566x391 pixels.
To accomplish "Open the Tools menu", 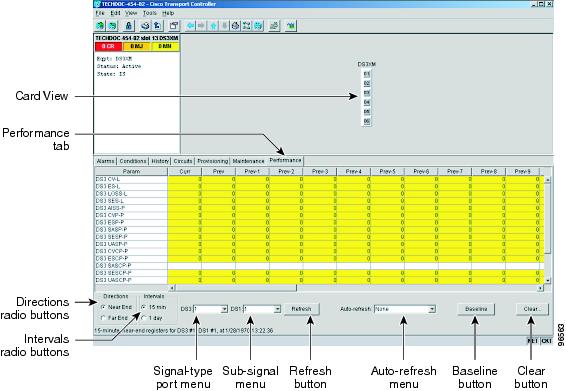I will coord(149,13).
